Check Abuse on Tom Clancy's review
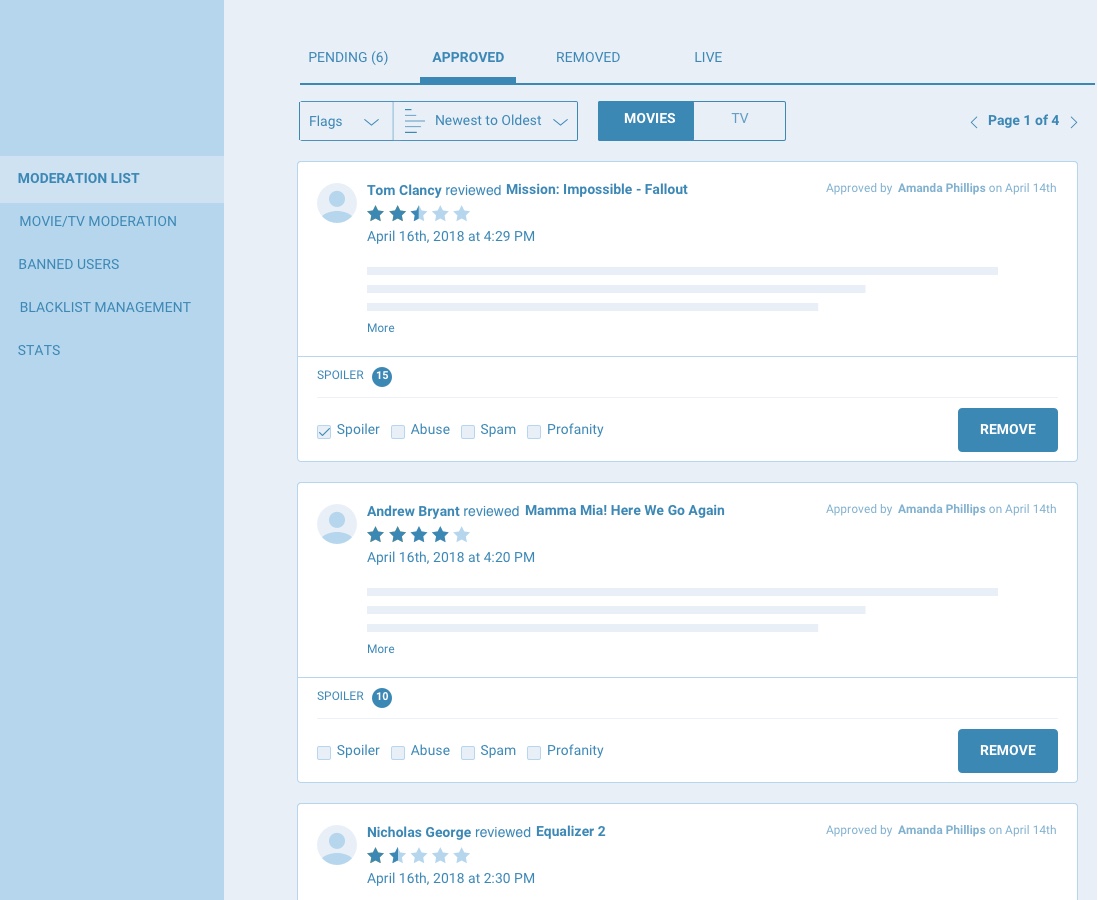Image resolution: width=1098 pixels, height=900 pixels. pos(398,432)
